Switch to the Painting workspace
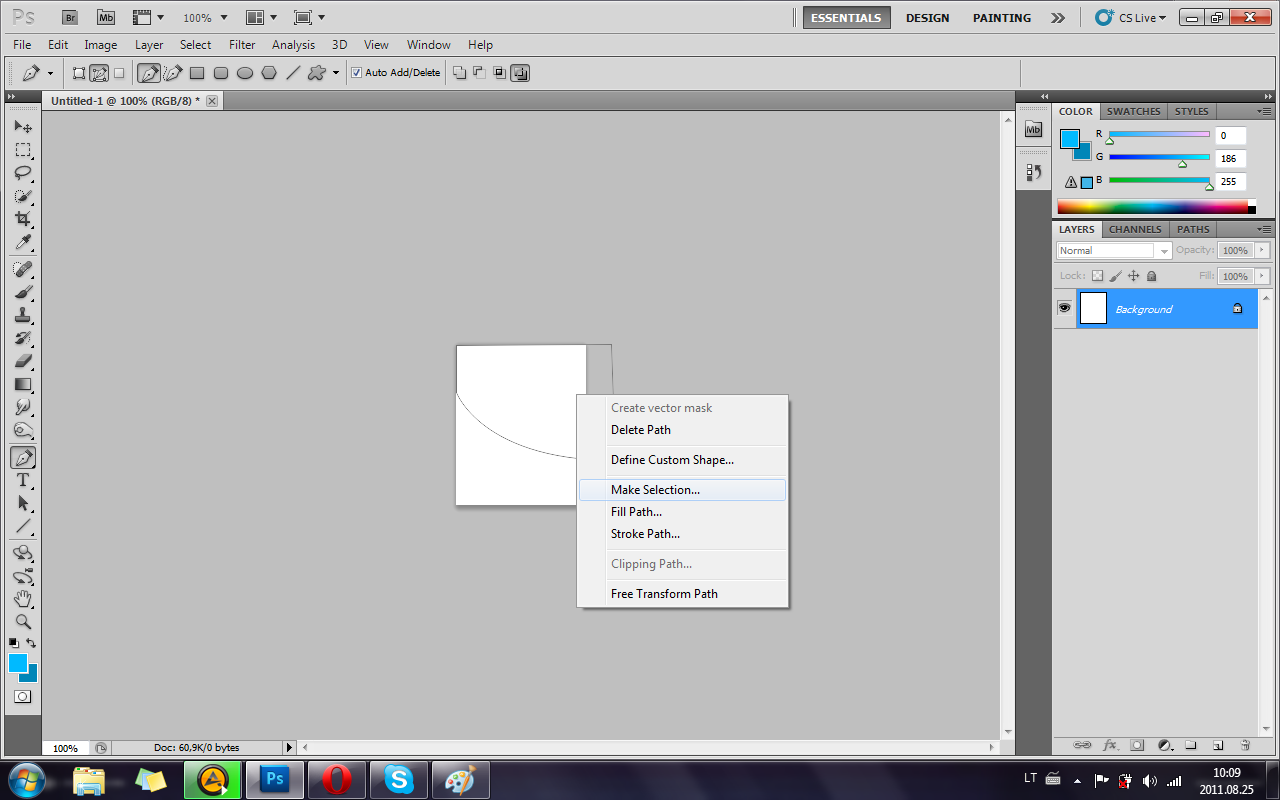This screenshot has height=800, width=1280. 1002,18
